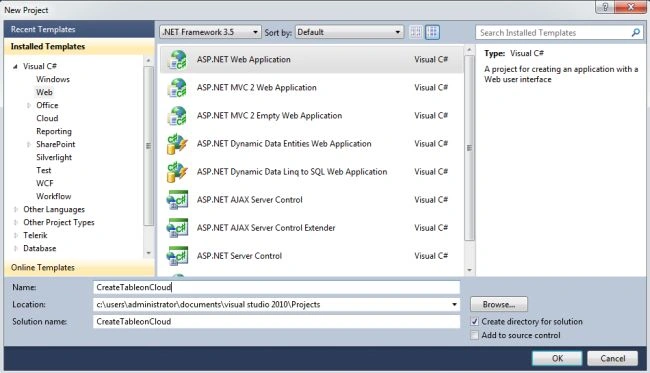Select the WCF category
The height and width of the screenshot is (373, 650).
[x=44, y=183]
